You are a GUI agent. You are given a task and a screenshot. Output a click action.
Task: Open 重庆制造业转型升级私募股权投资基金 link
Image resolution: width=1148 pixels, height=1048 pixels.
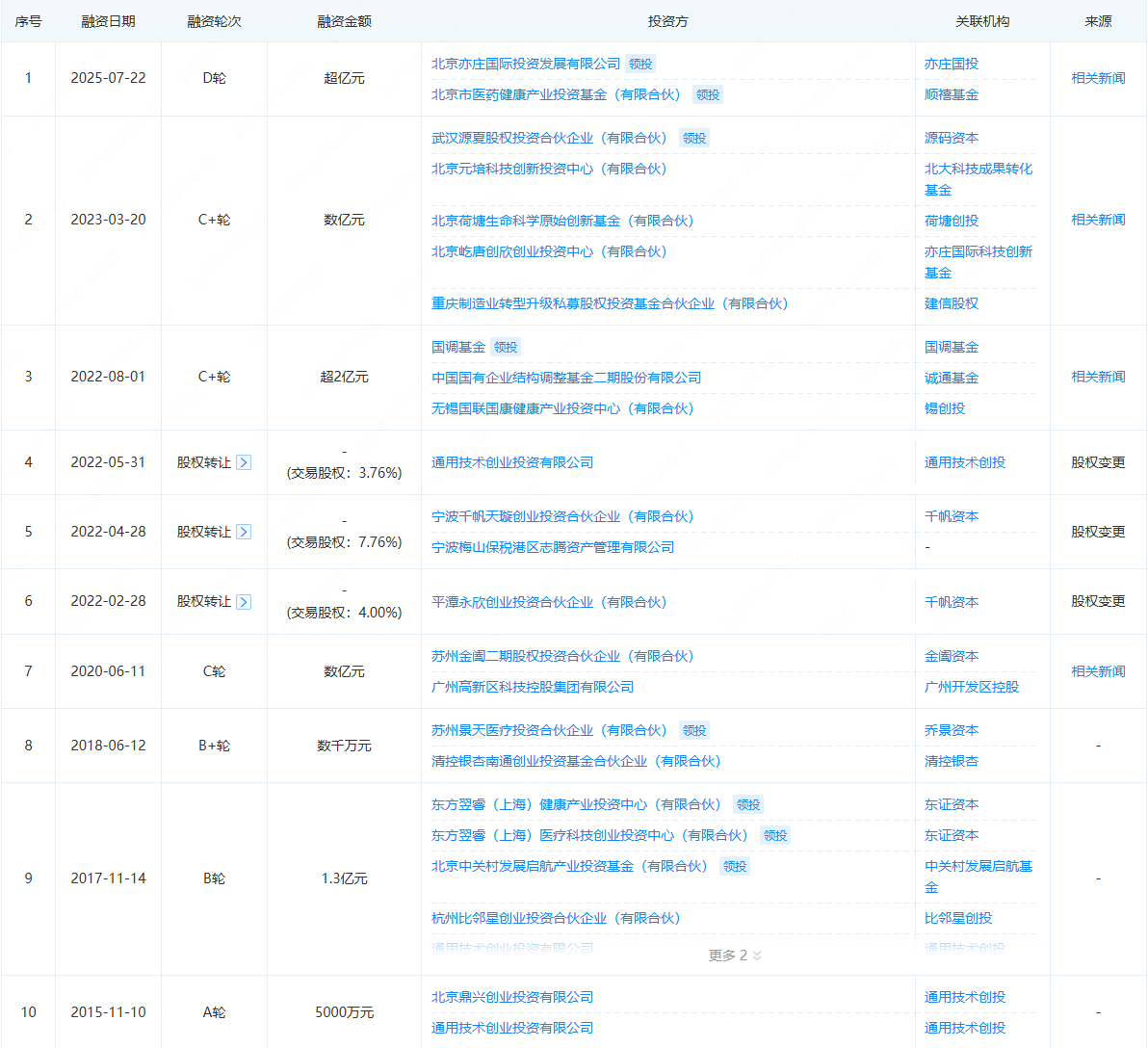[610, 303]
